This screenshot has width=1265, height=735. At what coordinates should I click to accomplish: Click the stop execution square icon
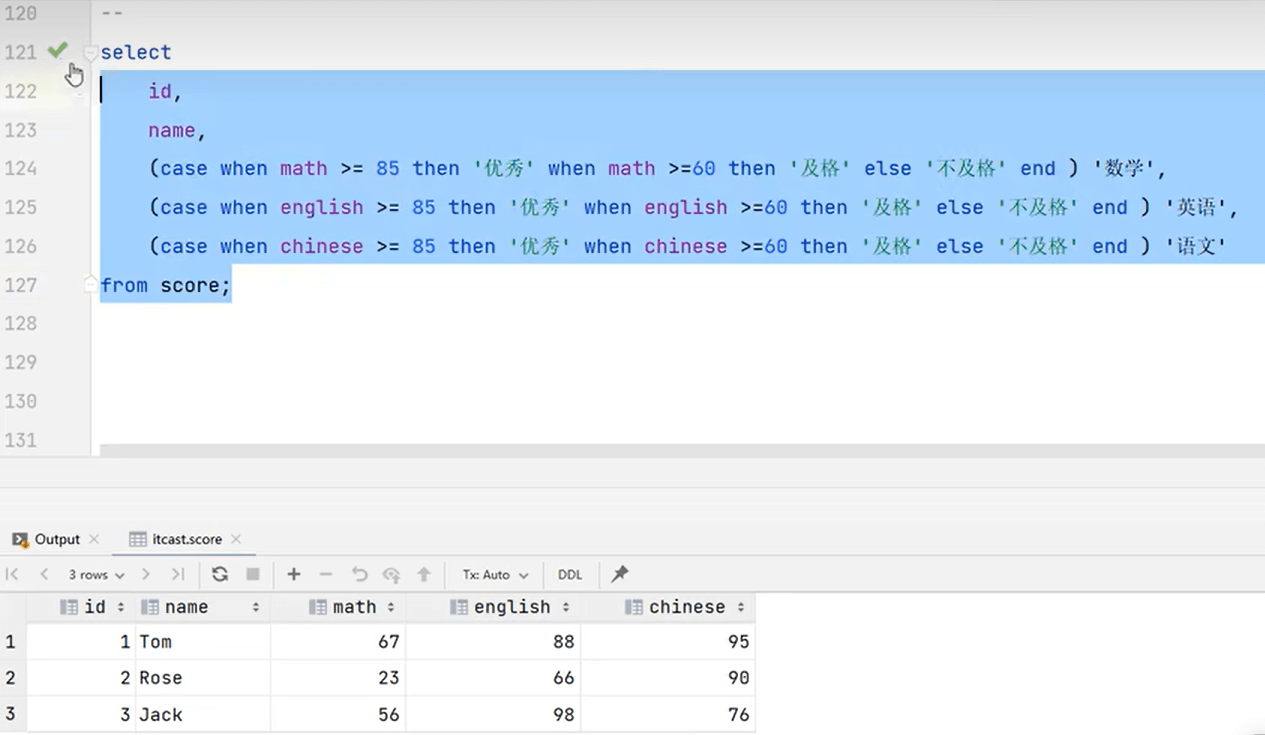pos(253,574)
